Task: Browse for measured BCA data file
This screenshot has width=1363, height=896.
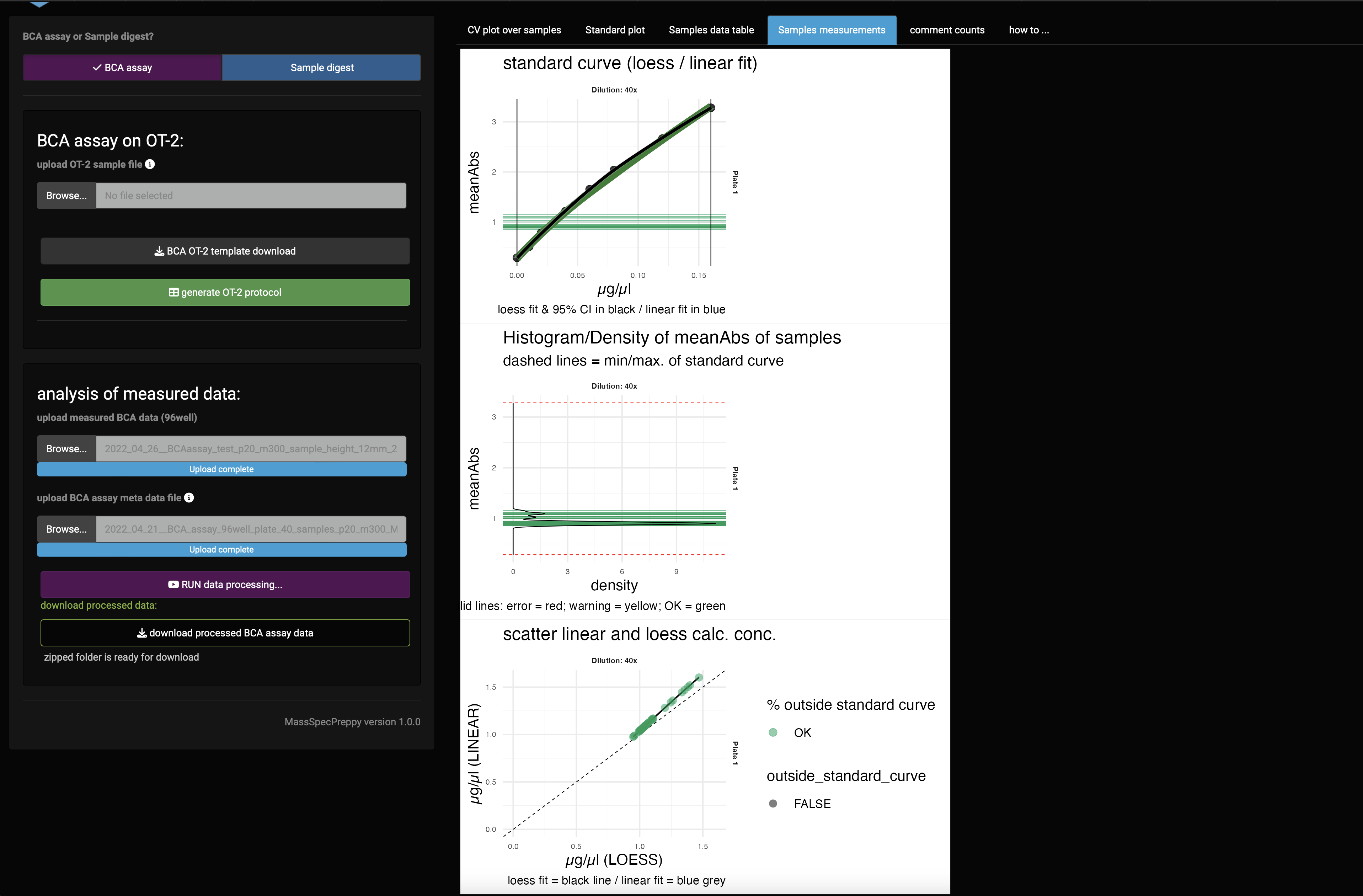Action: pyautogui.click(x=66, y=449)
